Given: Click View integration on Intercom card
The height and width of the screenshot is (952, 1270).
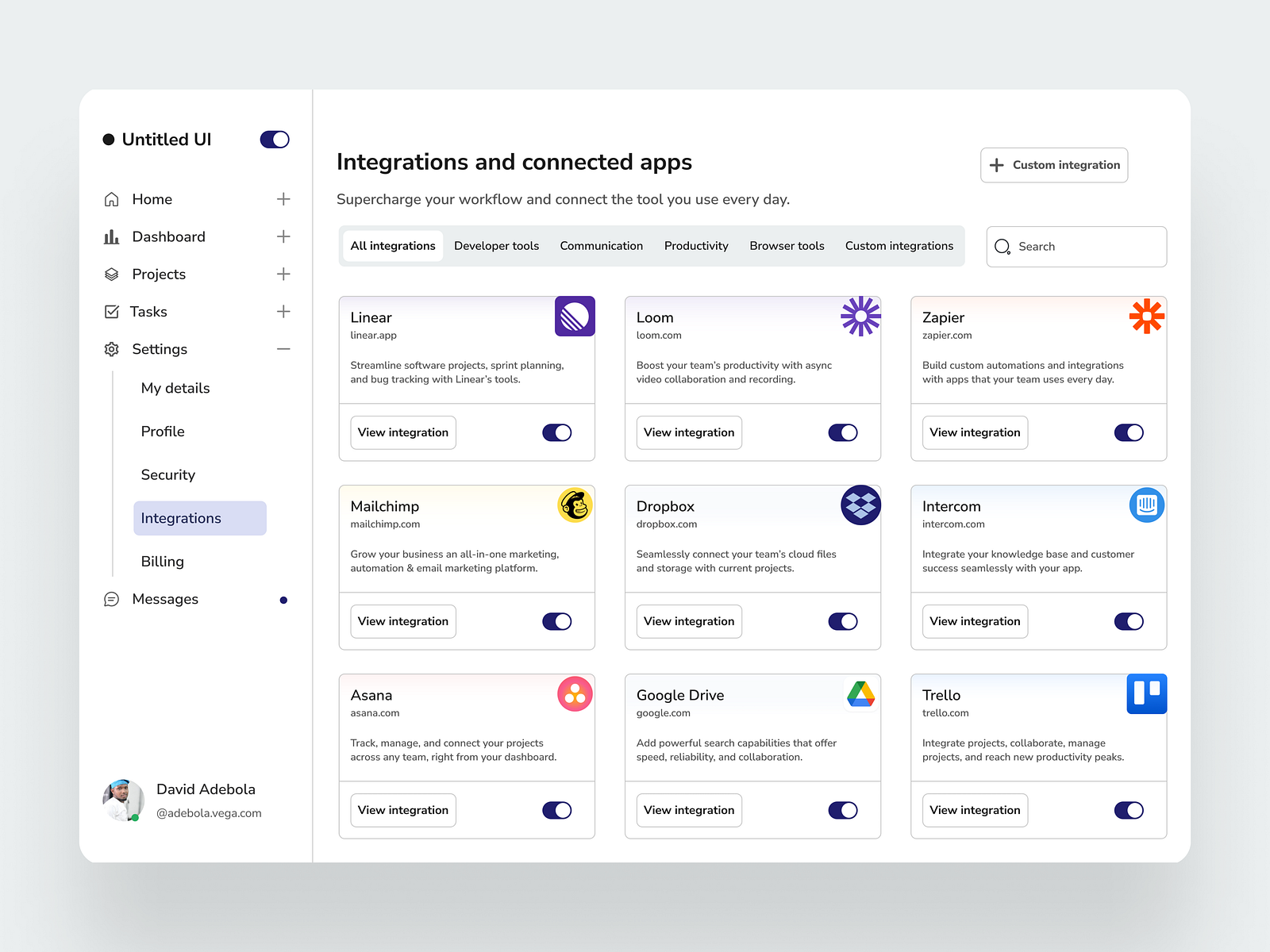Looking at the screenshot, I should (x=975, y=621).
